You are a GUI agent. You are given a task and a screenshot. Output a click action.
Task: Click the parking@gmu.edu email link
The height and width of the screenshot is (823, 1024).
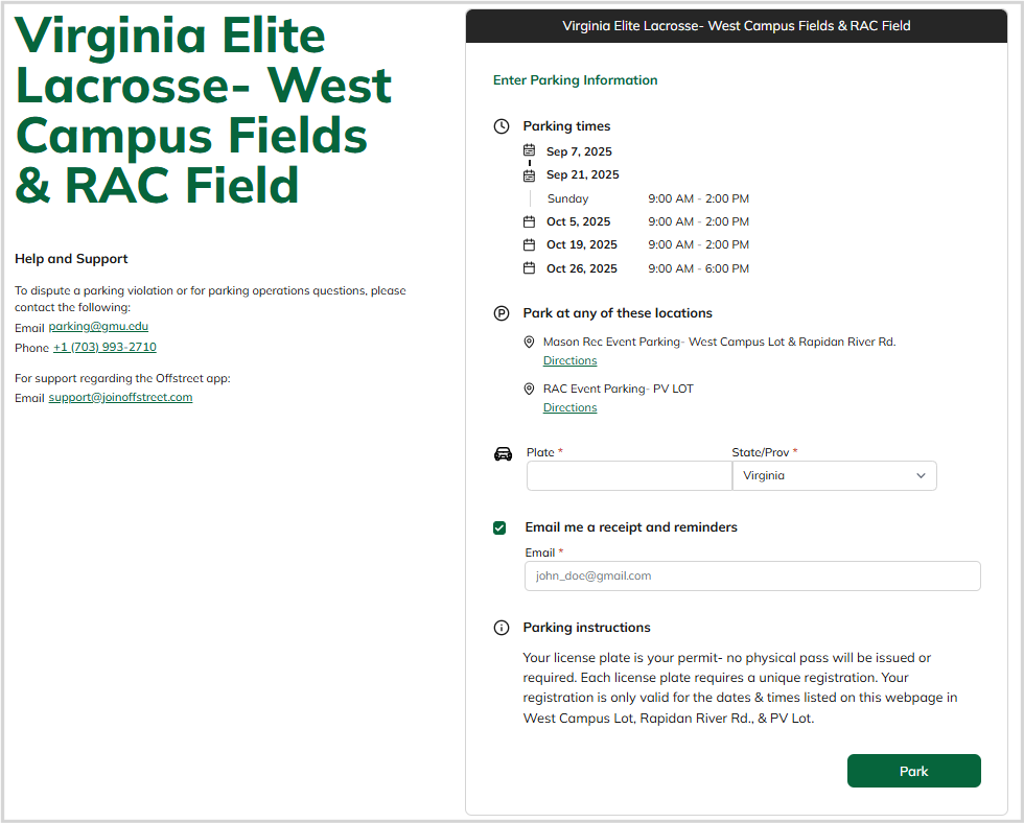click(x=98, y=327)
